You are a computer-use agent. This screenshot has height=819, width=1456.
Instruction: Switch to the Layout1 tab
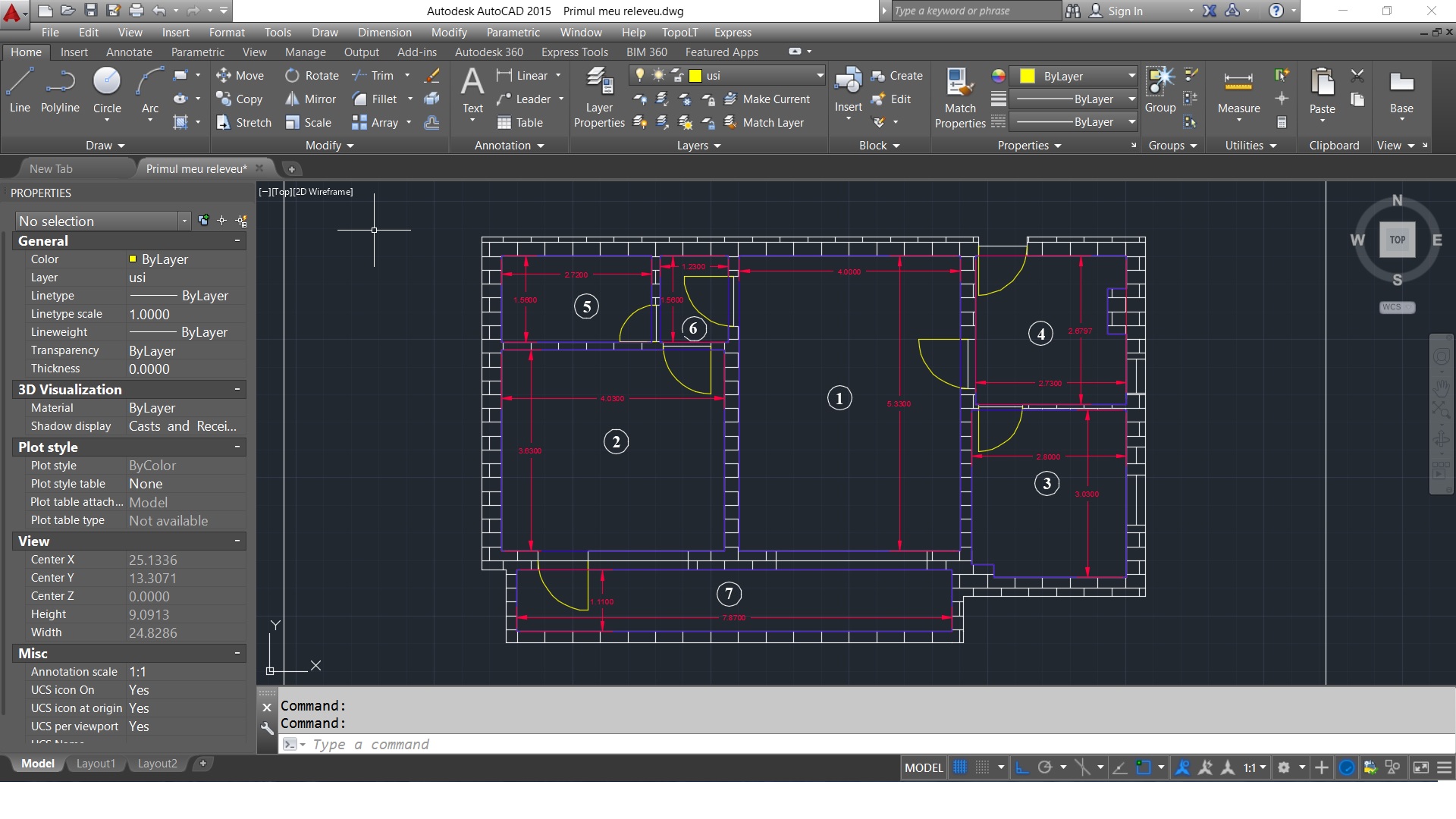coord(96,764)
